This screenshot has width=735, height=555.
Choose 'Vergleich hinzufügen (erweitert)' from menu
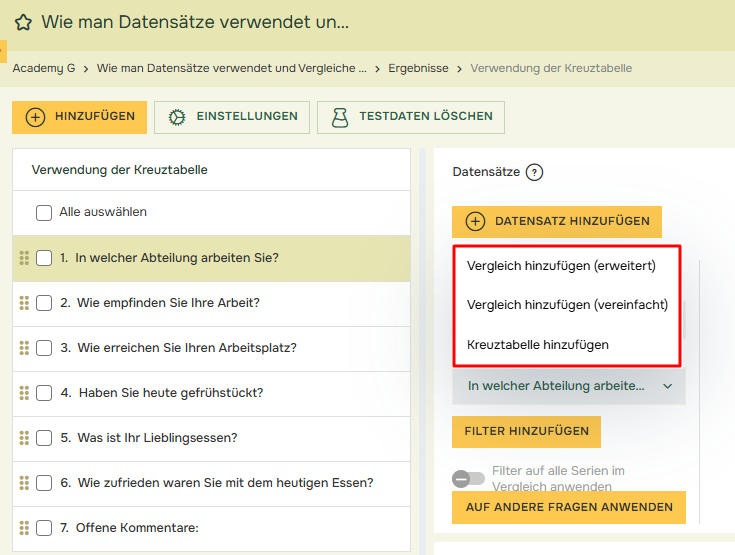[x=561, y=266]
